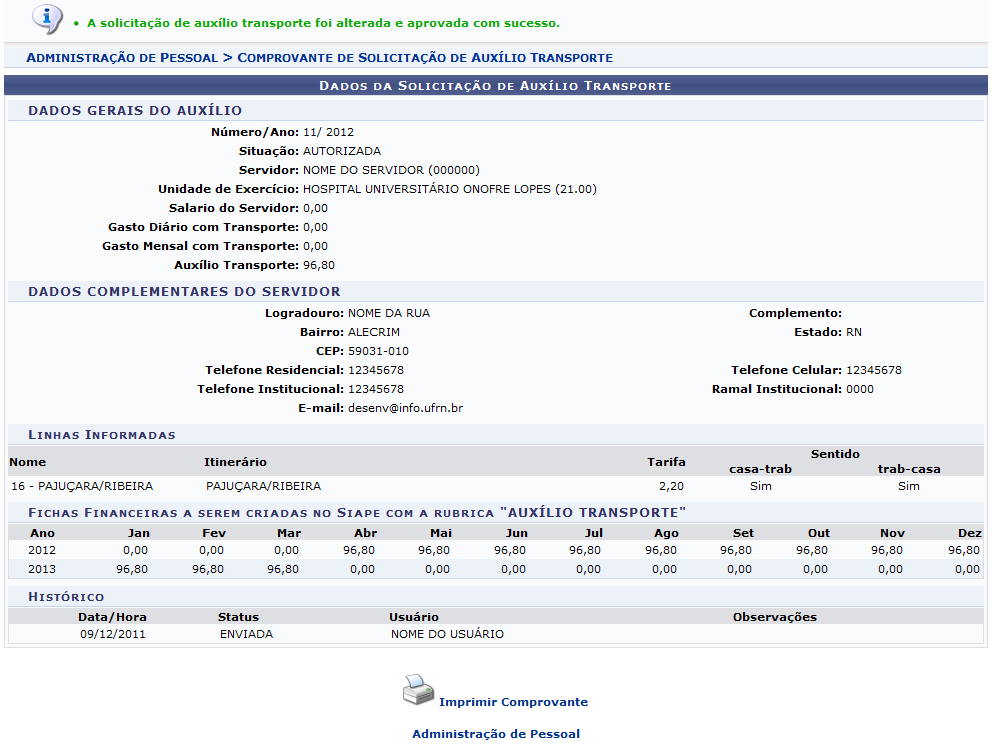
Task: Select the 2013 Jan value 96,80
Action: (x=132, y=569)
